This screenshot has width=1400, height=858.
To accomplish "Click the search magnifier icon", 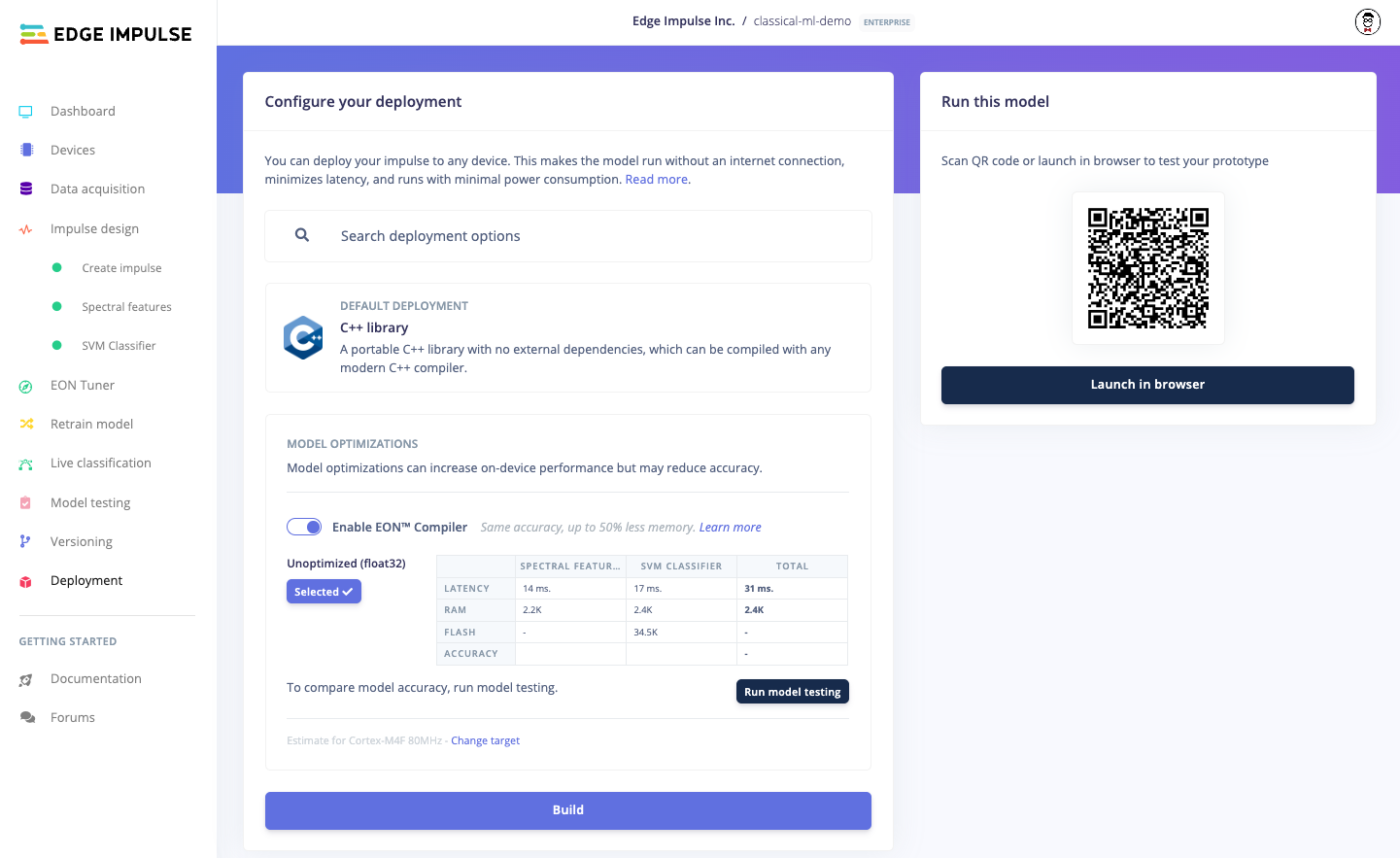I will tap(302, 235).
